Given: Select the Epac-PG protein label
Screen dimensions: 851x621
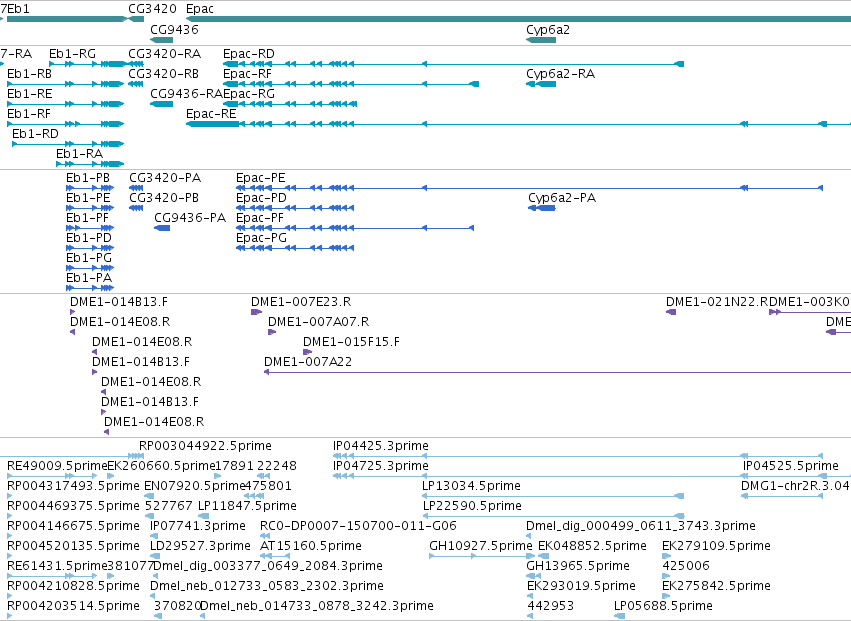Looking at the screenshot, I should 262,238.
